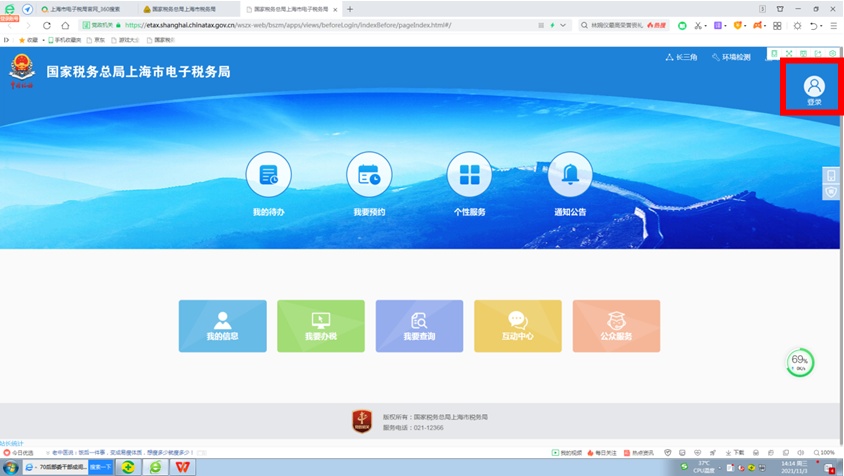The height and width of the screenshot is (476, 844).
Task: Open 我要预约 calendar icon
Action: [369, 175]
